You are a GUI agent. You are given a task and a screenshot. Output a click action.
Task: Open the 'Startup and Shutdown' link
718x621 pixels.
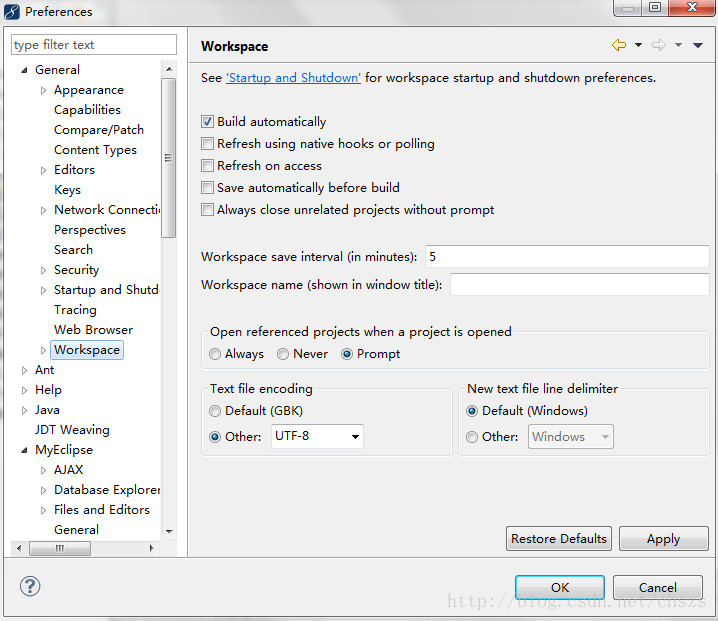pyautogui.click(x=294, y=78)
